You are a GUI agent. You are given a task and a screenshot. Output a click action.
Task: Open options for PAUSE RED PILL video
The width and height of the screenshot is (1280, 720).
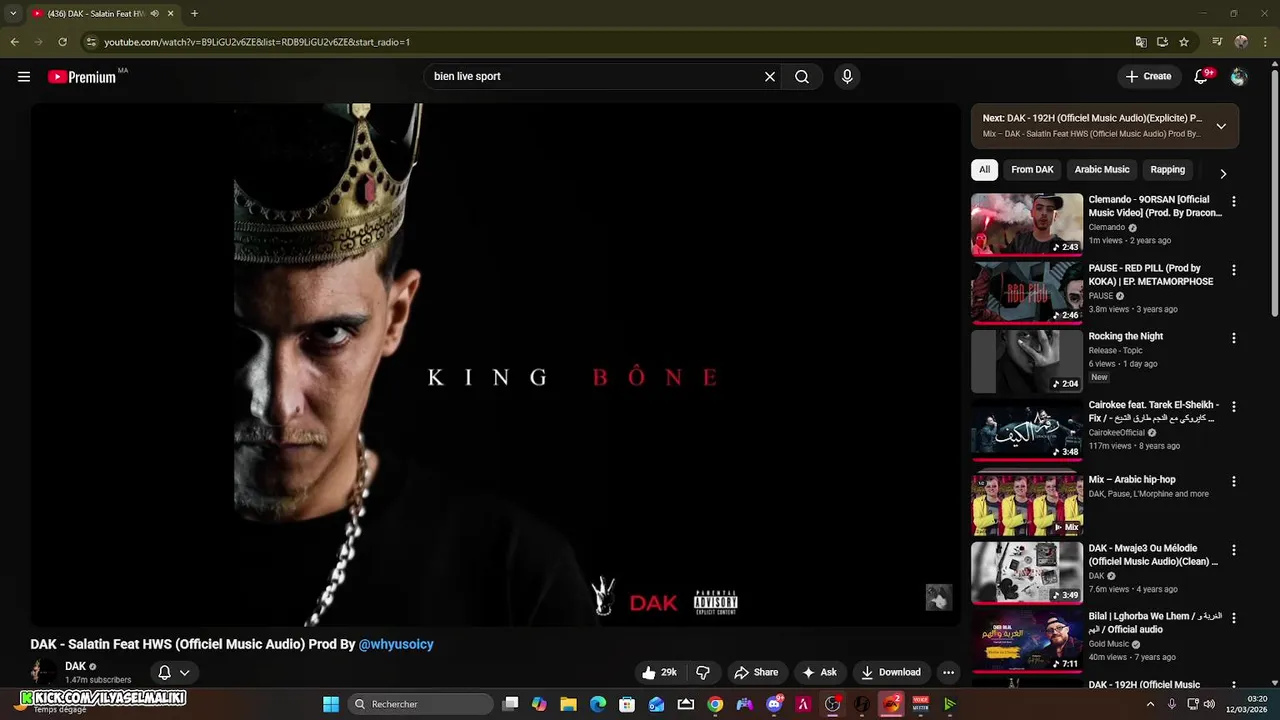(1233, 270)
